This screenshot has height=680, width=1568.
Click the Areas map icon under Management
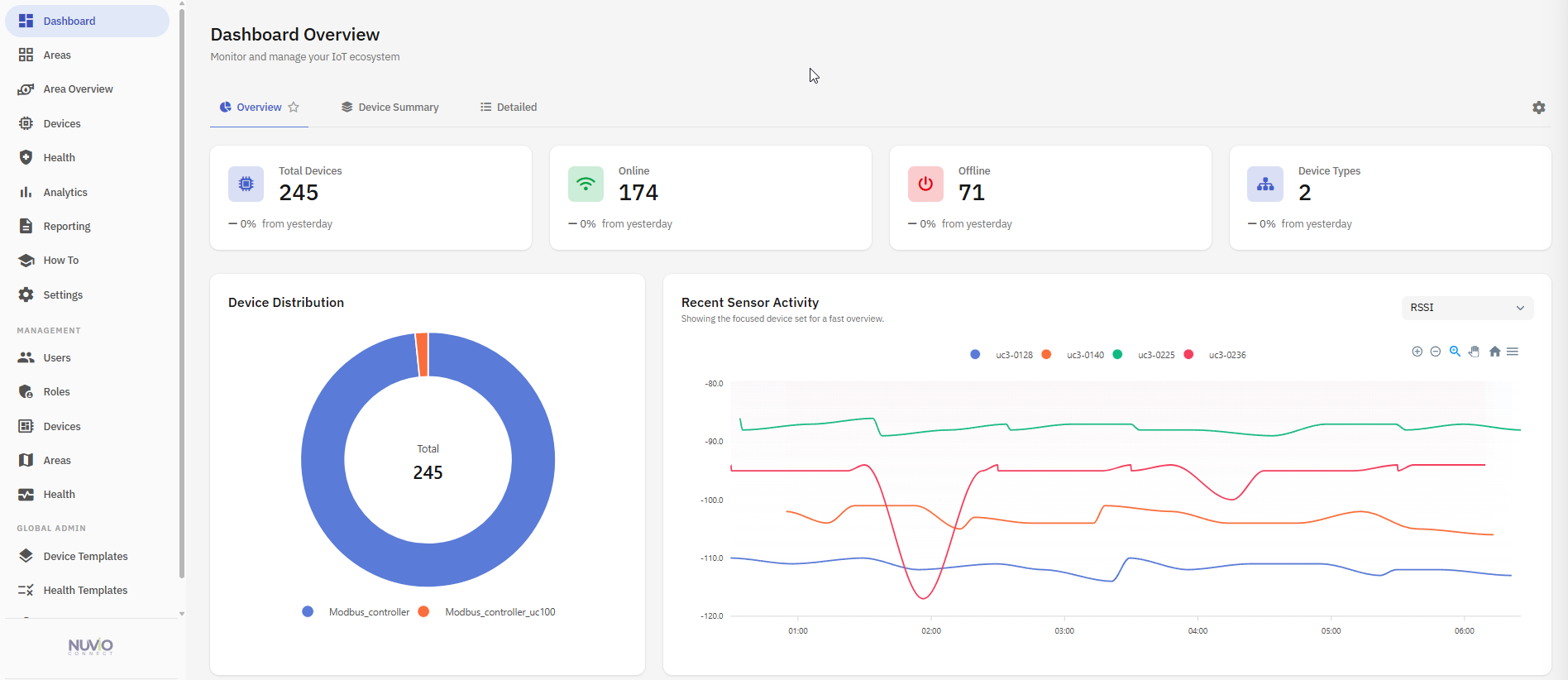(x=26, y=460)
